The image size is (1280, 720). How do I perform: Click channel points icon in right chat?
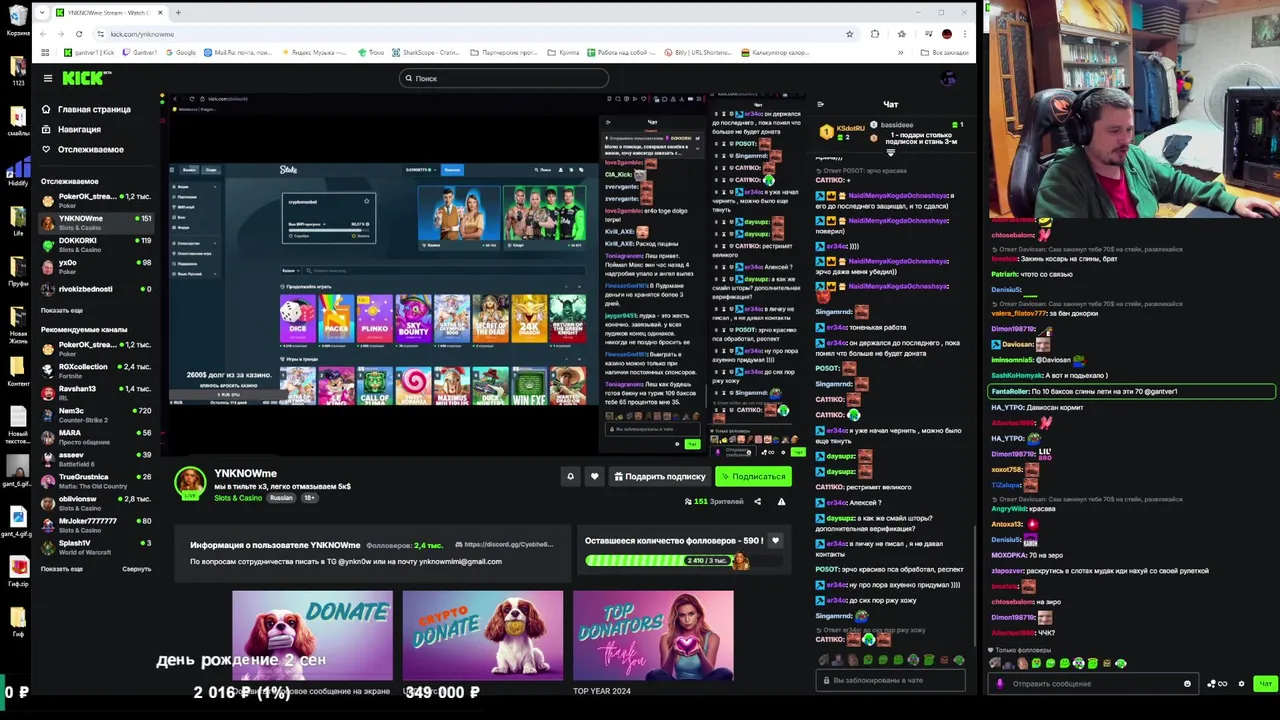1217,684
